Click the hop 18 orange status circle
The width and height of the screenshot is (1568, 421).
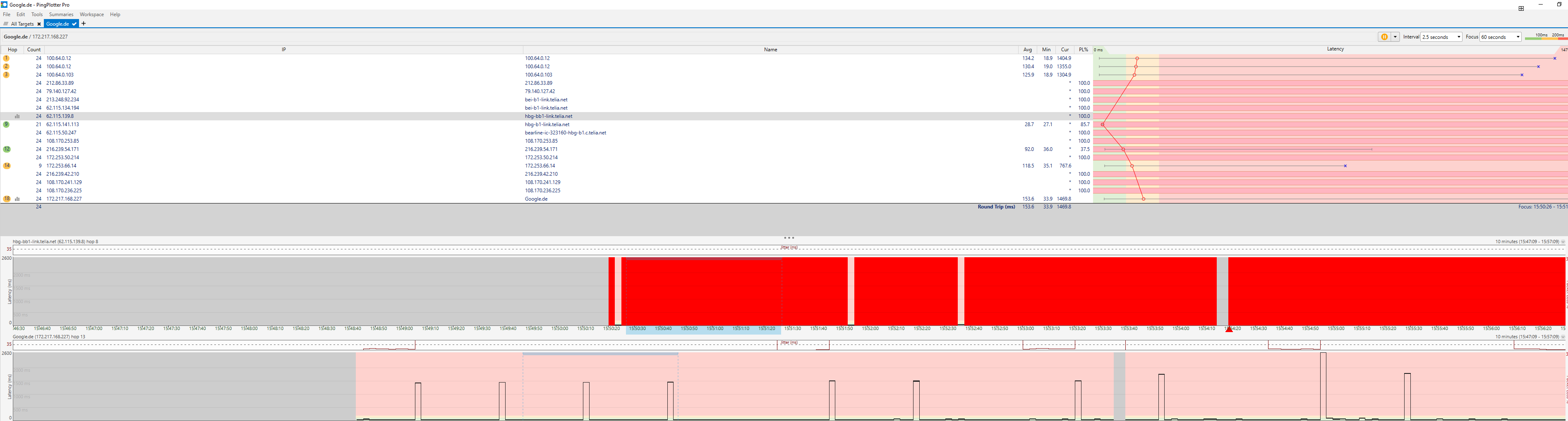(7, 199)
